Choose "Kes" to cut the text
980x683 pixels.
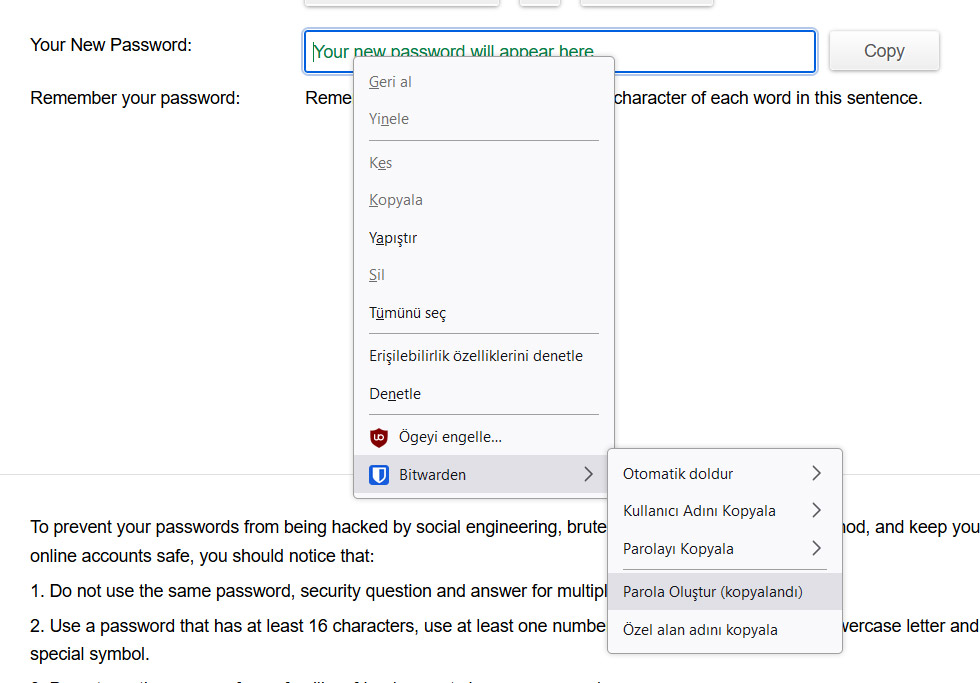click(381, 162)
